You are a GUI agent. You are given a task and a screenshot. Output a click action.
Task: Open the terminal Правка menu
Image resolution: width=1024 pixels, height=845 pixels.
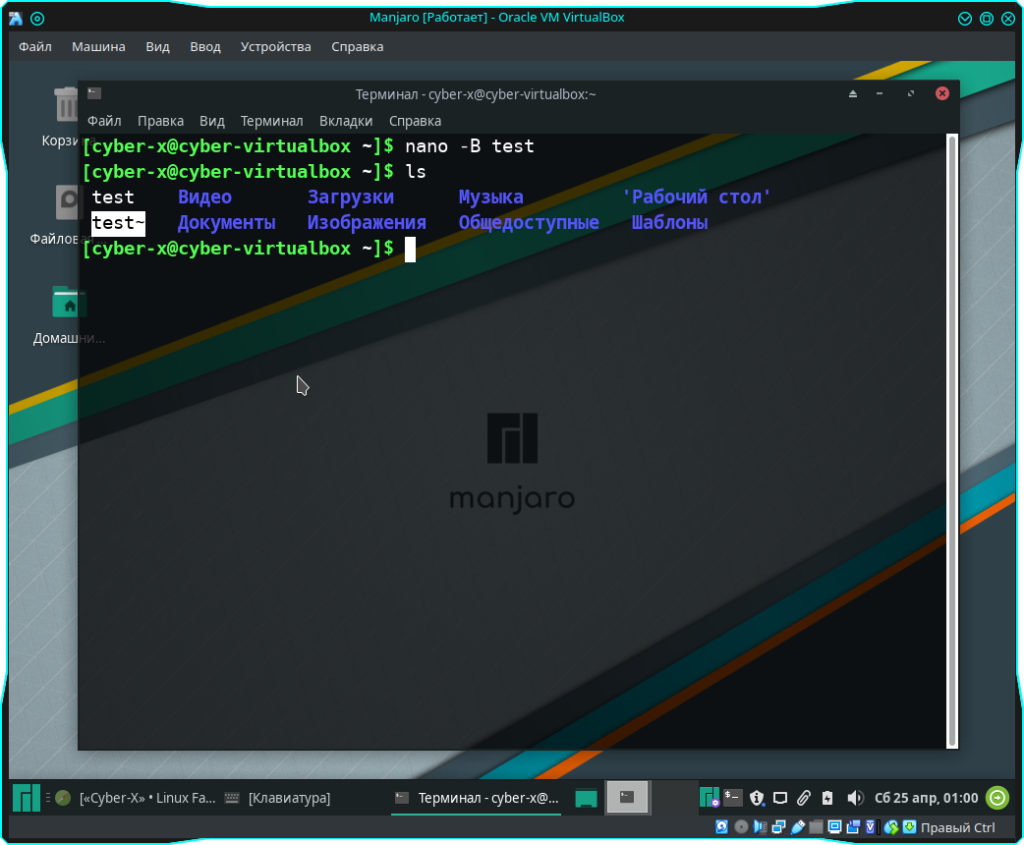(x=160, y=121)
